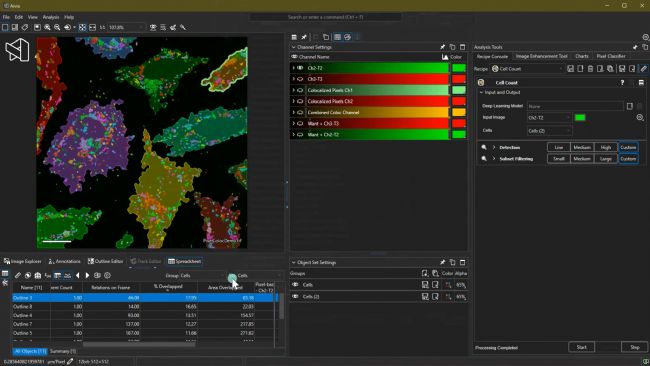Toggle visibility of Cells (2) group
The height and width of the screenshot is (366, 650).
tap(295, 296)
